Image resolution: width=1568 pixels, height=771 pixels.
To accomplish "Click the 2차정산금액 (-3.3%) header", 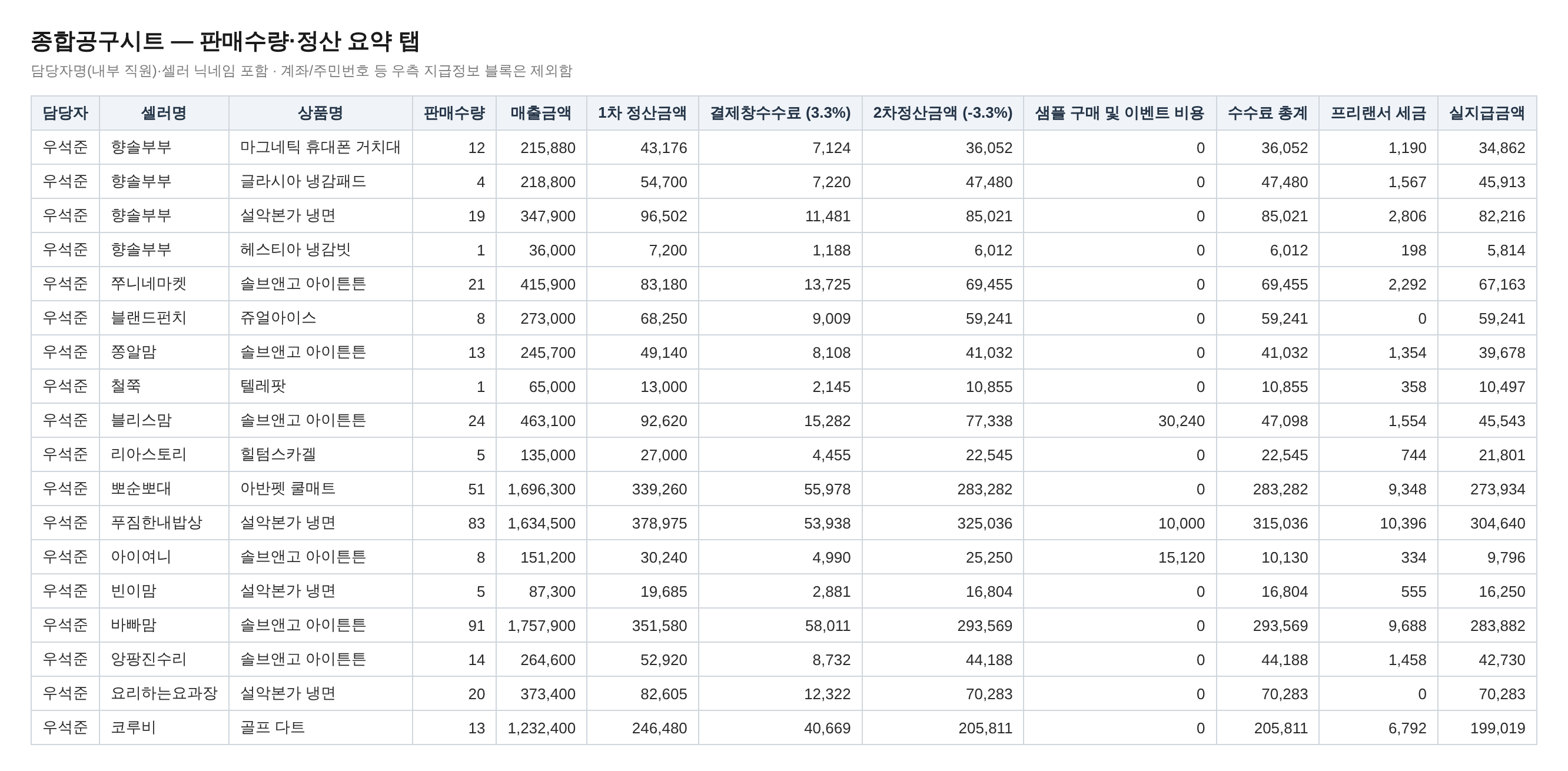I will point(942,113).
